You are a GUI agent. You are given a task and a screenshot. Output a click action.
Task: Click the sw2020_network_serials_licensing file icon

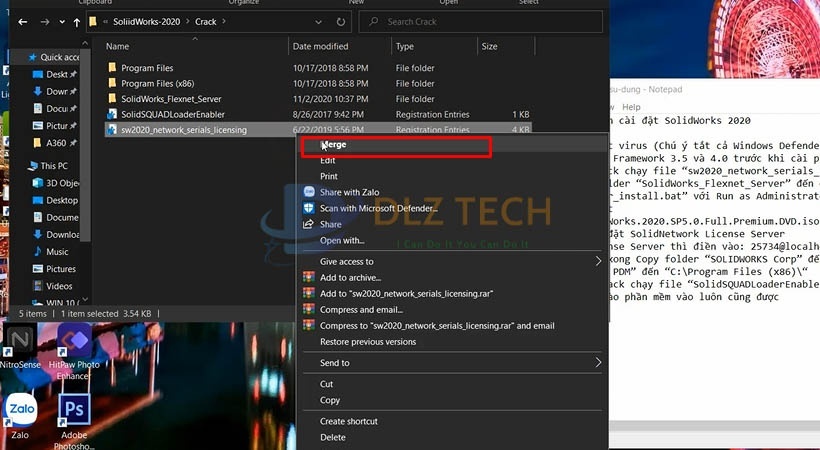click(x=112, y=130)
